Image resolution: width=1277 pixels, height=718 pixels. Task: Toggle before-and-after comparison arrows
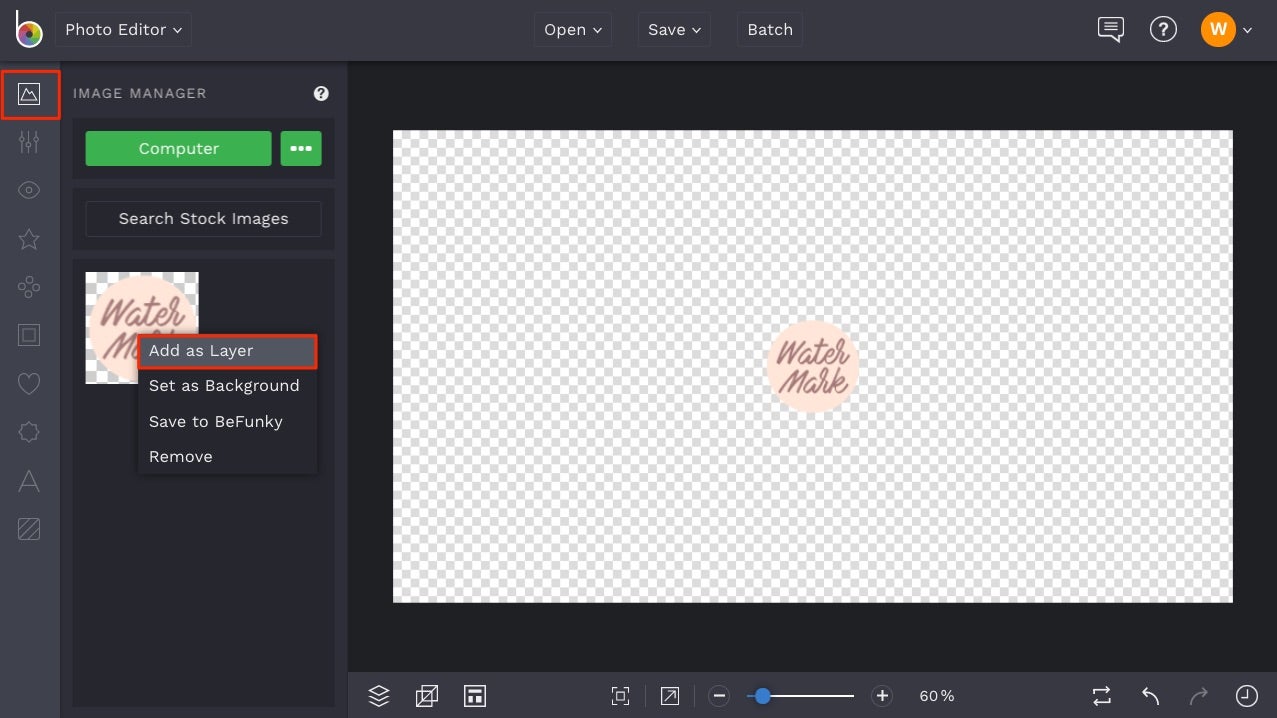(x=1101, y=695)
